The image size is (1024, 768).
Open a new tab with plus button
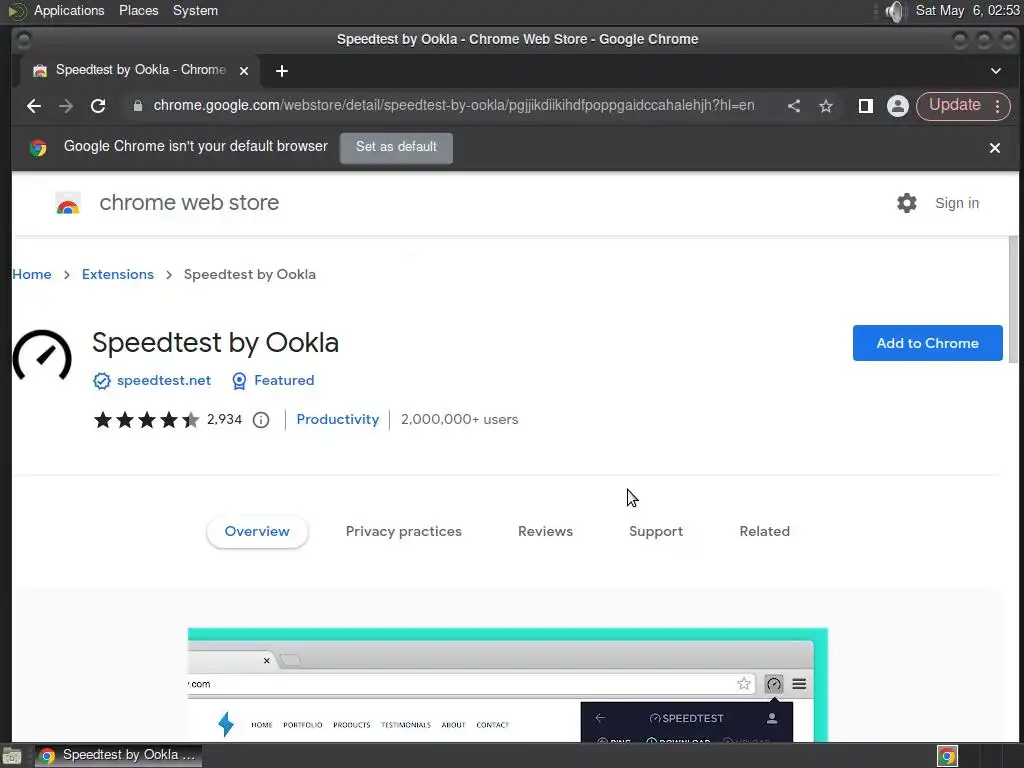click(x=281, y=71)
